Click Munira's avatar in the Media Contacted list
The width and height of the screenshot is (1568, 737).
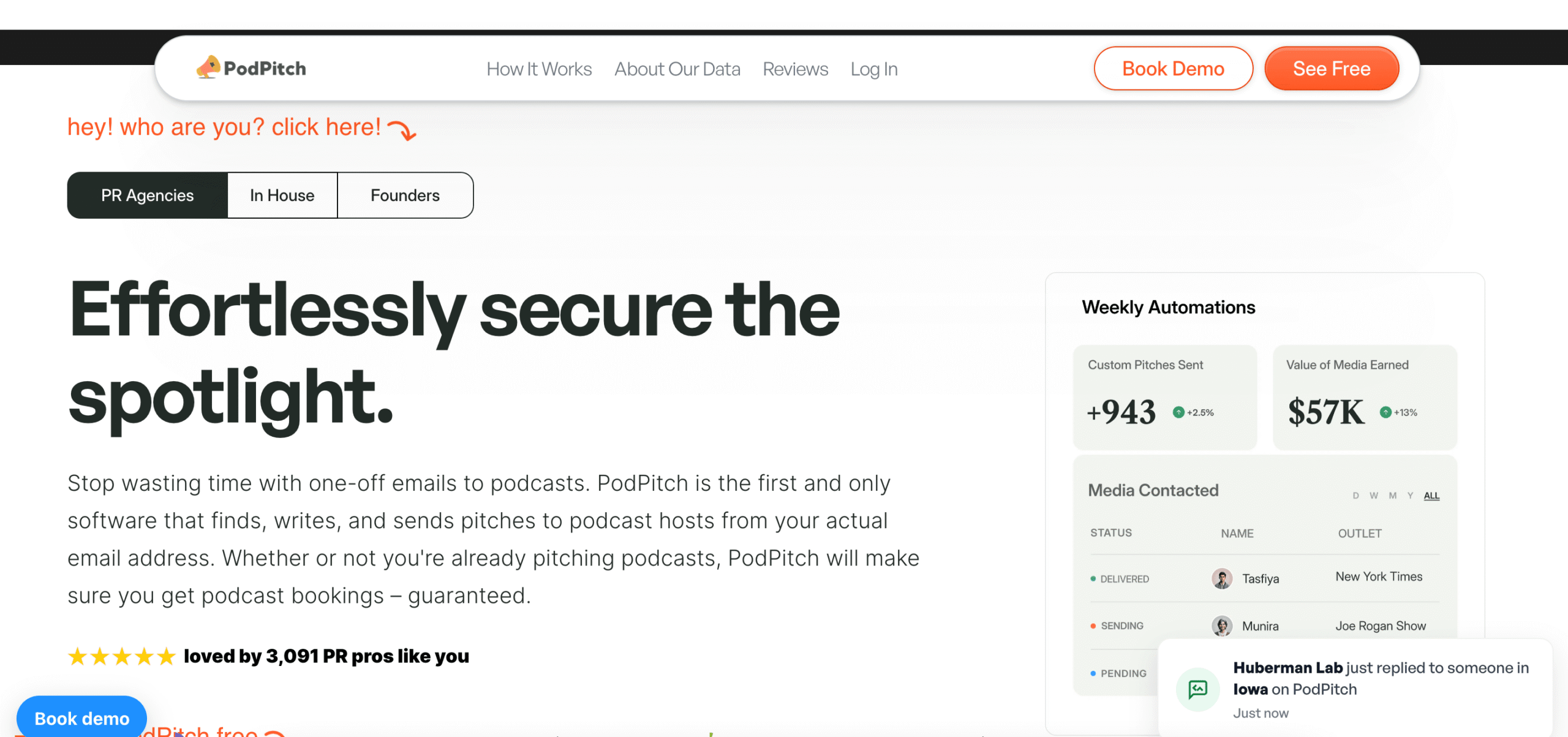pyautogui.click(x=1223, y=626)
